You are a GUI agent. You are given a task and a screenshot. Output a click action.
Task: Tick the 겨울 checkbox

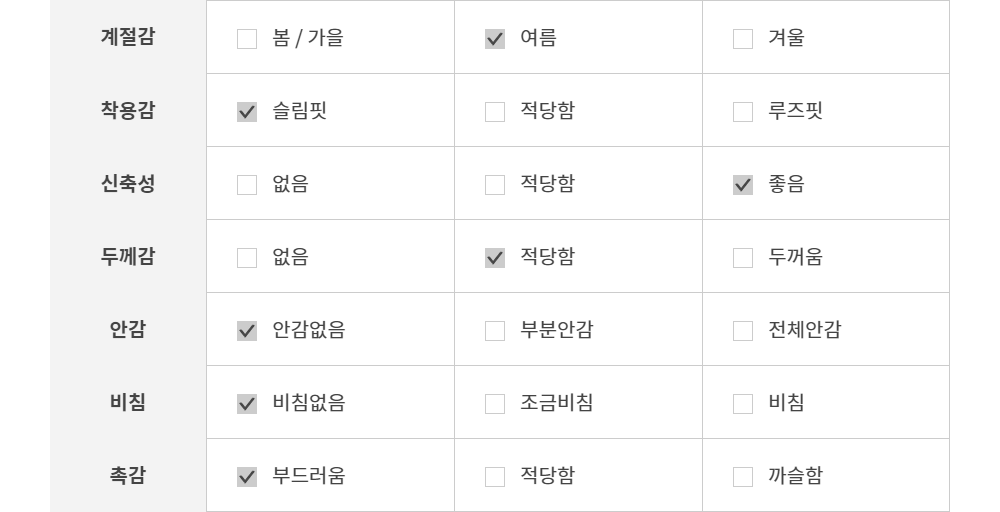point(743,39)
